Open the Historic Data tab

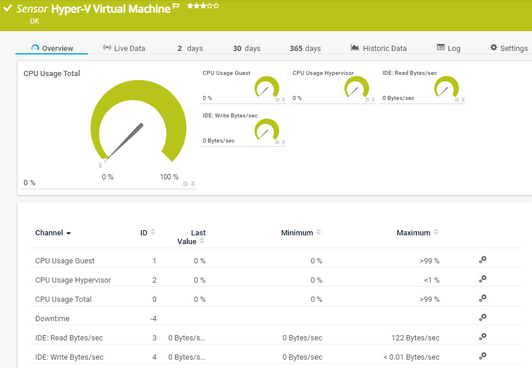coord(378,48)
